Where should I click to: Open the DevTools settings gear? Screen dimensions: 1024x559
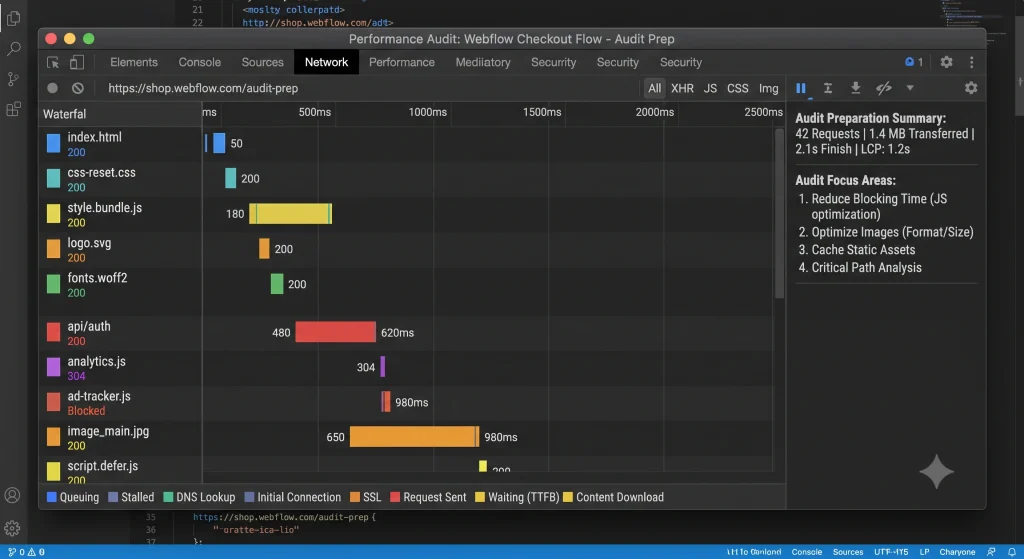pyautogui.click(x=946, y=62)
